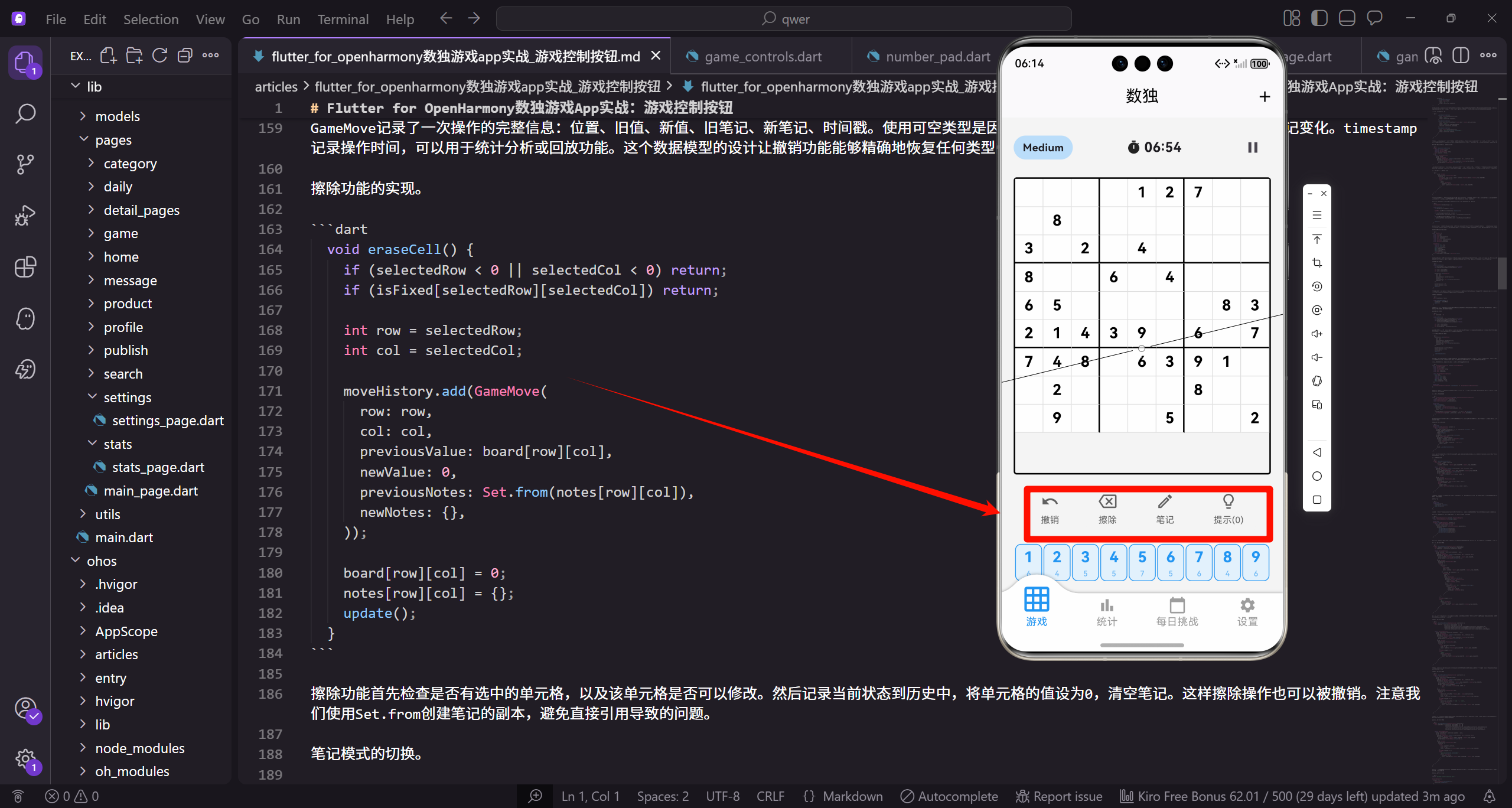Decrease emulator volume
Screen dimensions: 1512x808
pyautogui.click(x=1317, y=357)
